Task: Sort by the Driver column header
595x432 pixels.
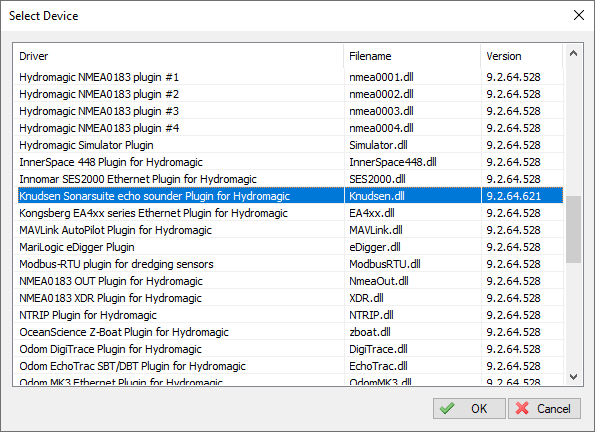Action: [178, 56]
